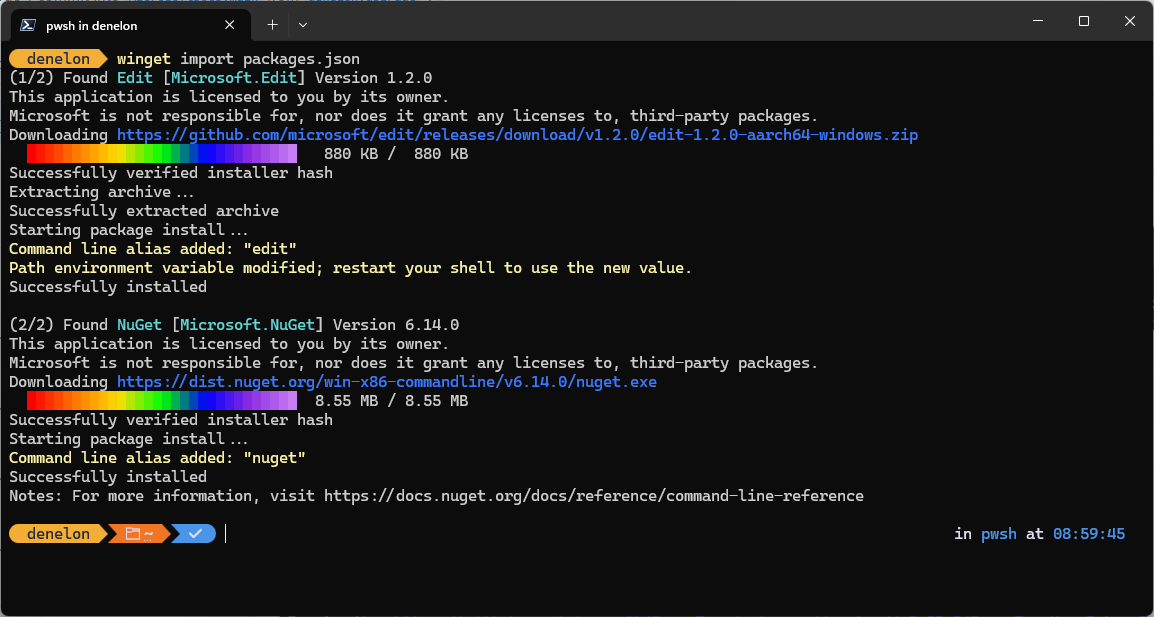Click the denelon badge beside the winget command
This screenshot has width=1154, height=617.
[55, 58]
